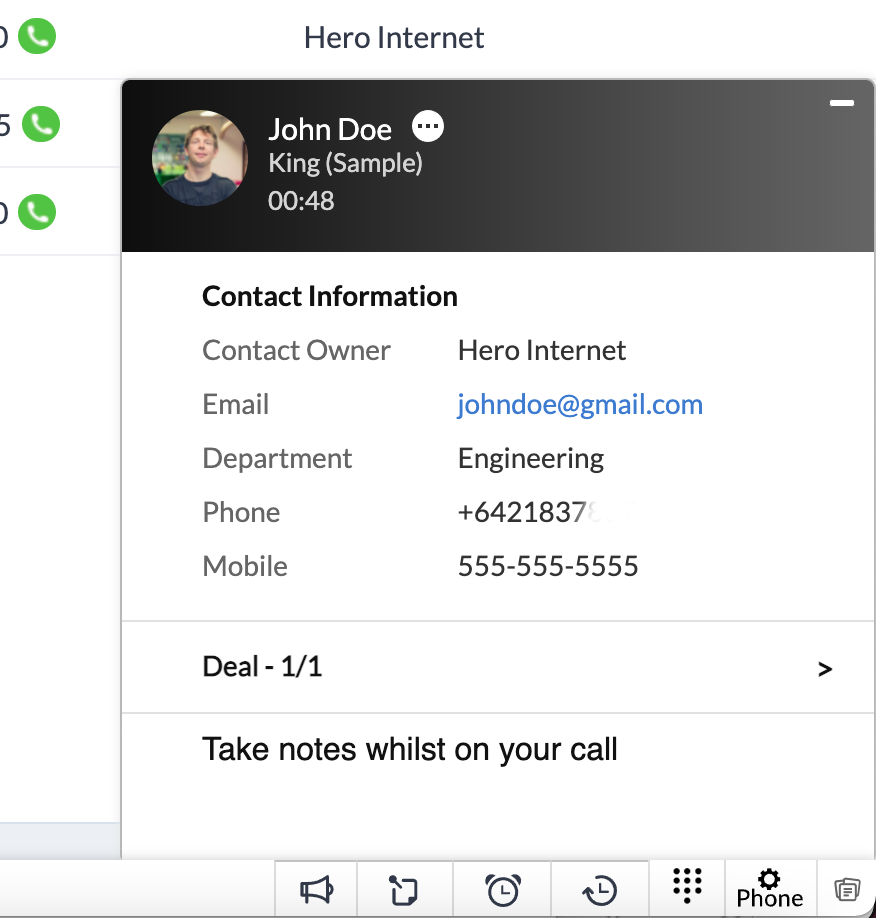Click John Doe's profile photo
This screenshot has width=876, height=918.
tap(200, 158)
